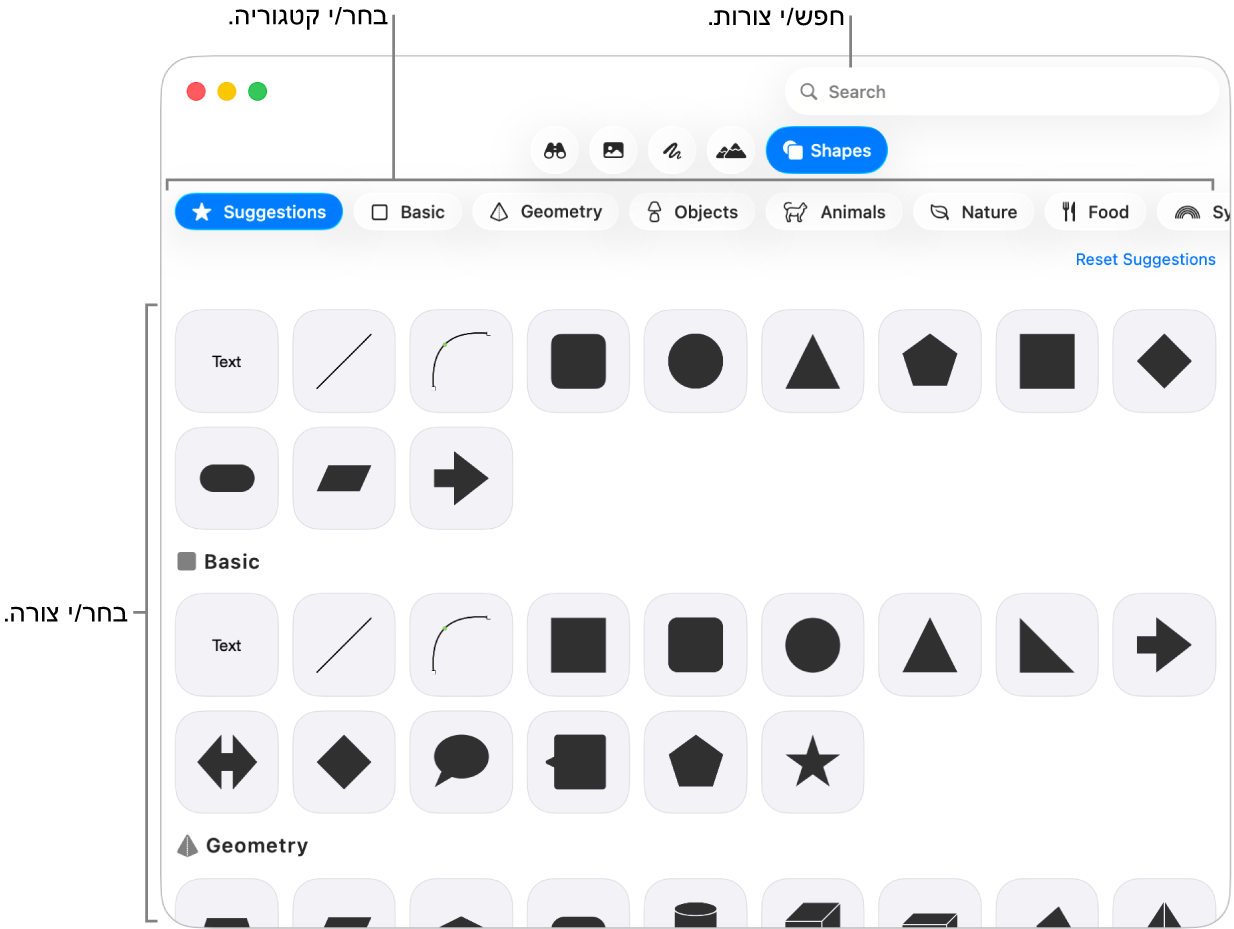Switch to the Basic category pill

tap(408, 212)
